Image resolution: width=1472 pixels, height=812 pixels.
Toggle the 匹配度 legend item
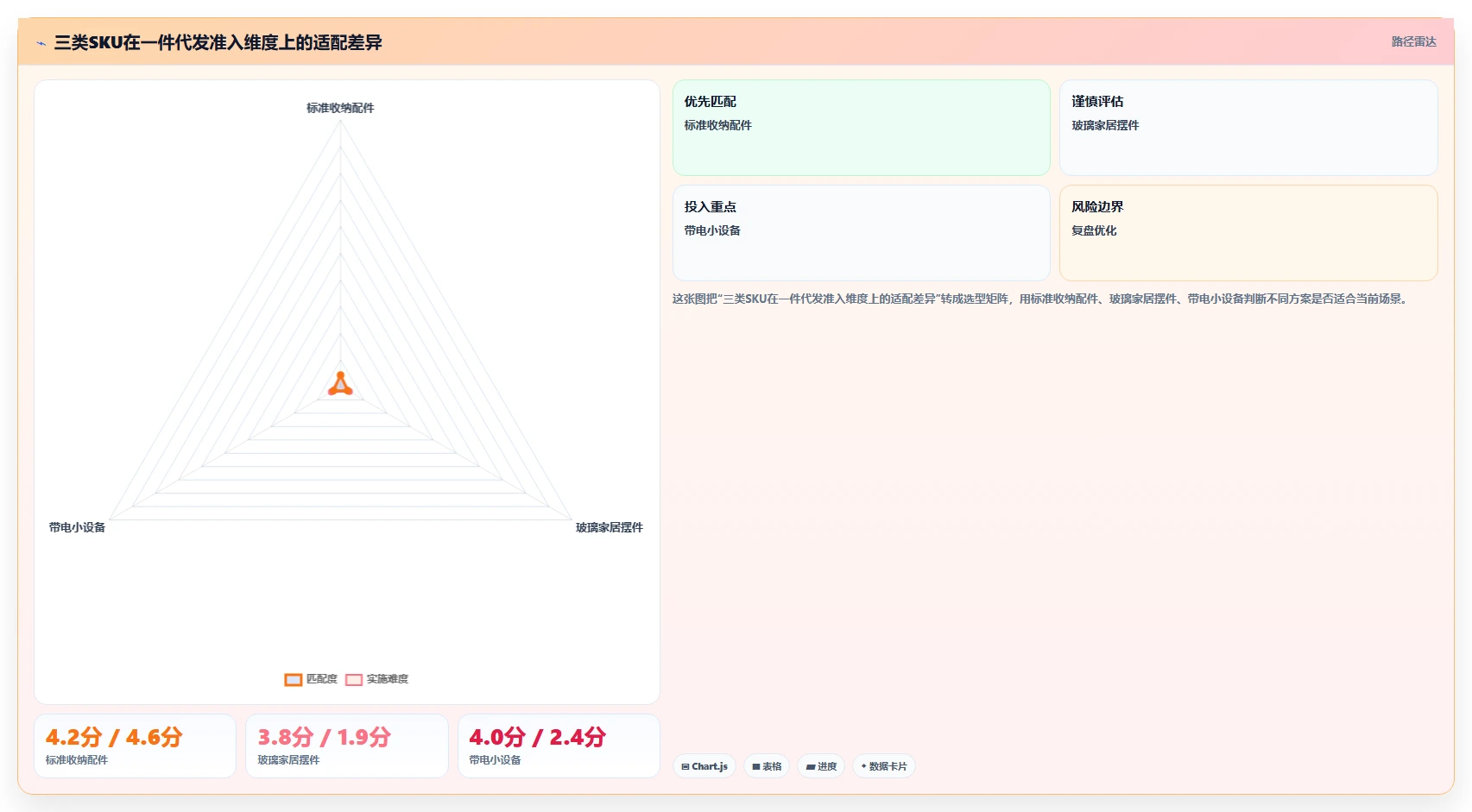[311, 679]
